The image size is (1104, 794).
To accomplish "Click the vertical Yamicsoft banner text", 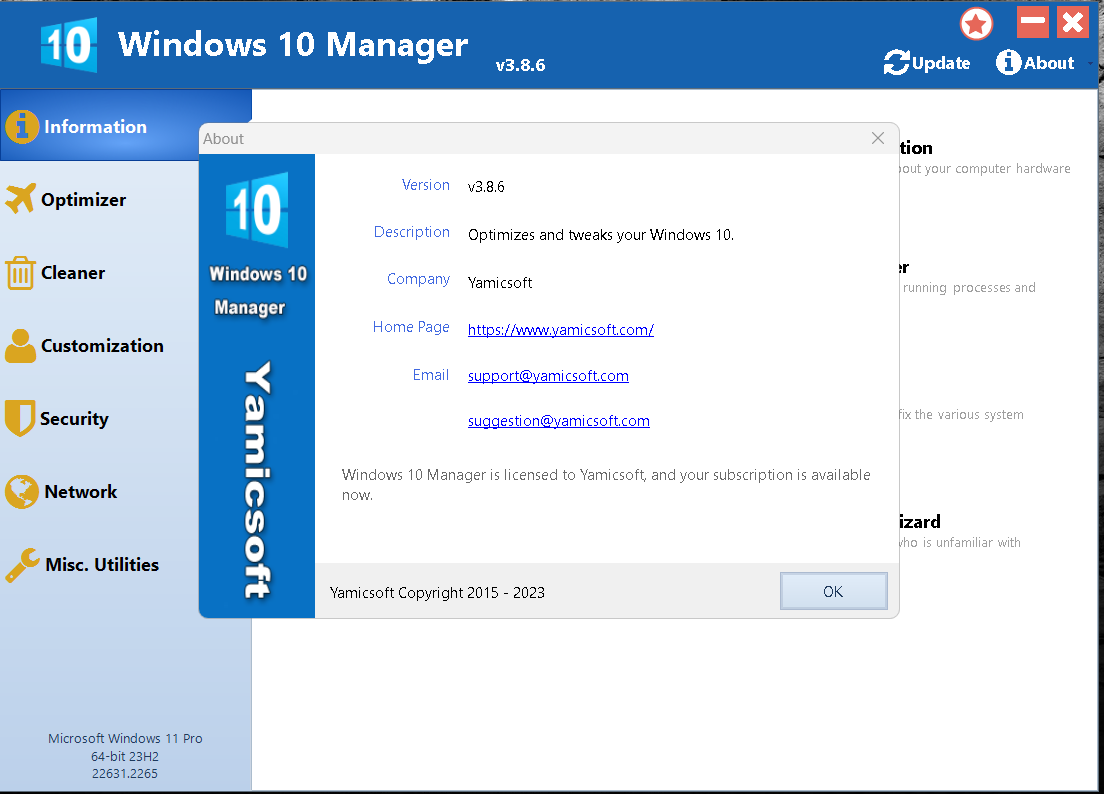I will 258,480.
